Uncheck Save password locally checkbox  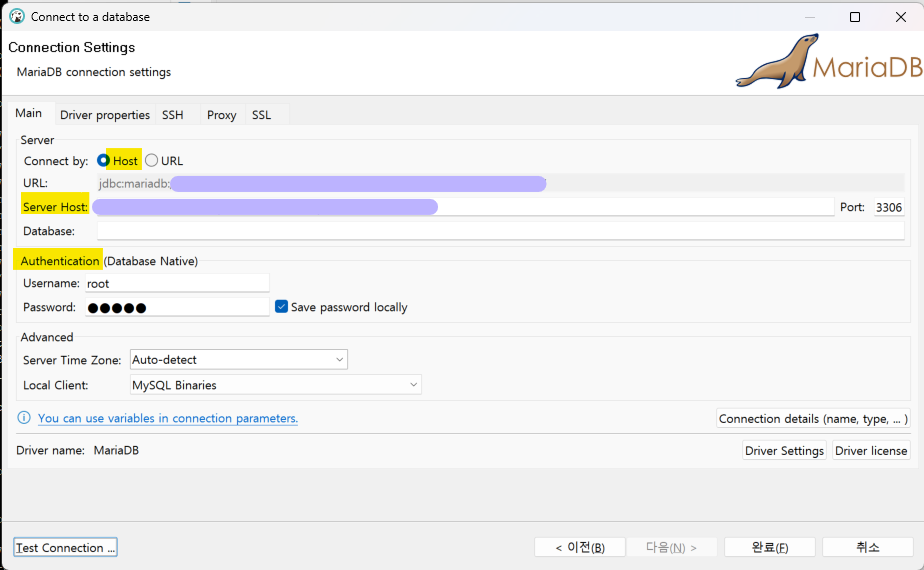coord(281,307)
